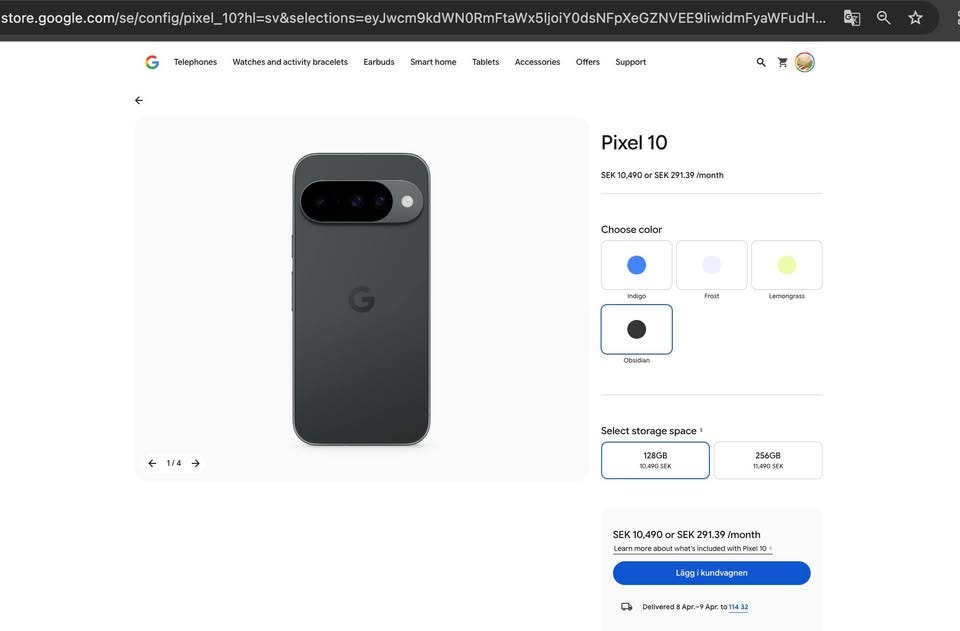Open the Accessories menu
The image size is (960, 631).
pyautogui.click(x=537, y=62)
